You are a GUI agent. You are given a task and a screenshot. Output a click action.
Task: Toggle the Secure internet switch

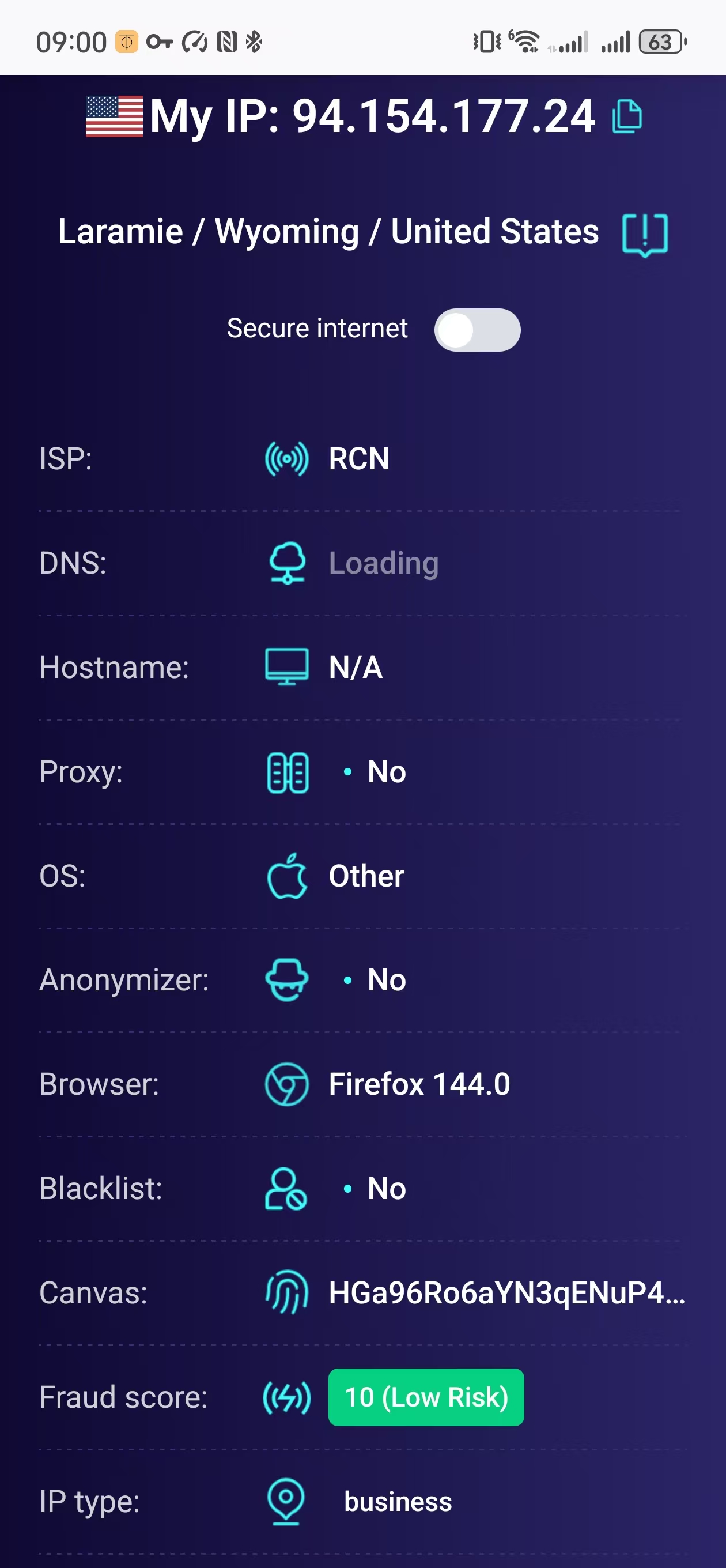coord(477,330)
